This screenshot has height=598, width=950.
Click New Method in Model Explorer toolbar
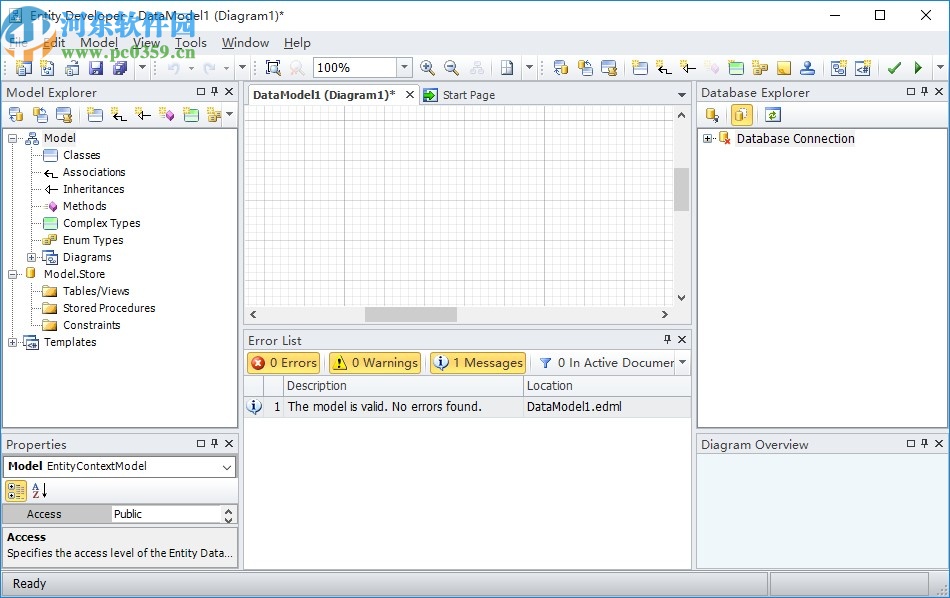click(167, 115)
